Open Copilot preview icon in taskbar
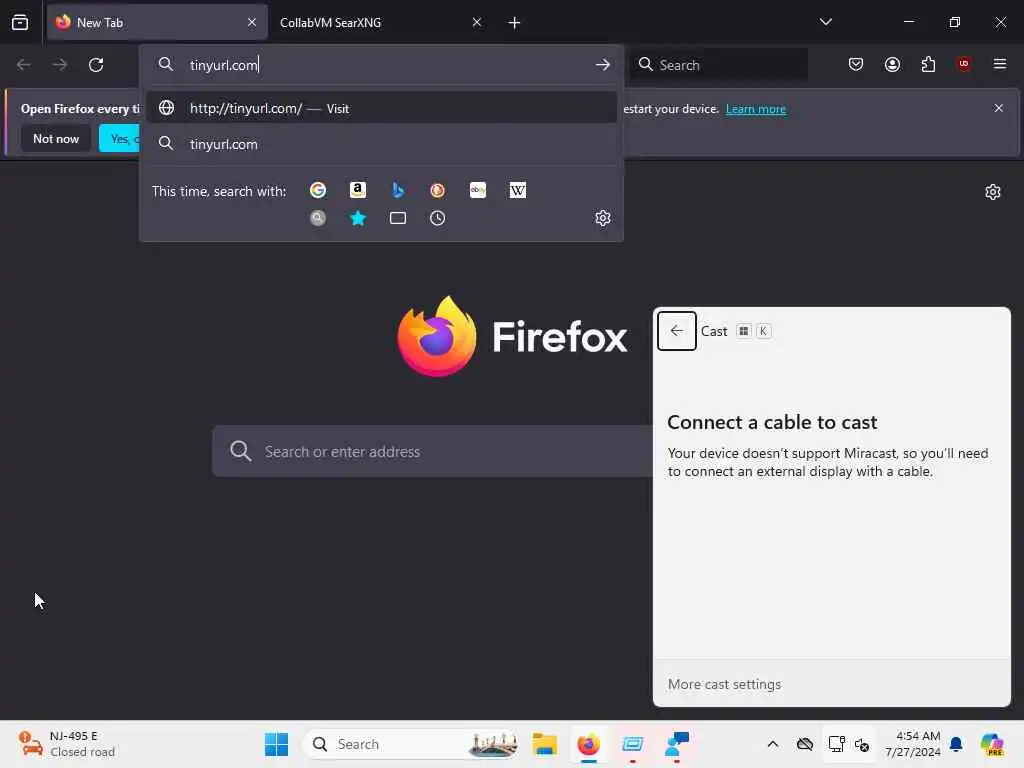Screen dimensions: 1024x768 click(x=992, y=744)
